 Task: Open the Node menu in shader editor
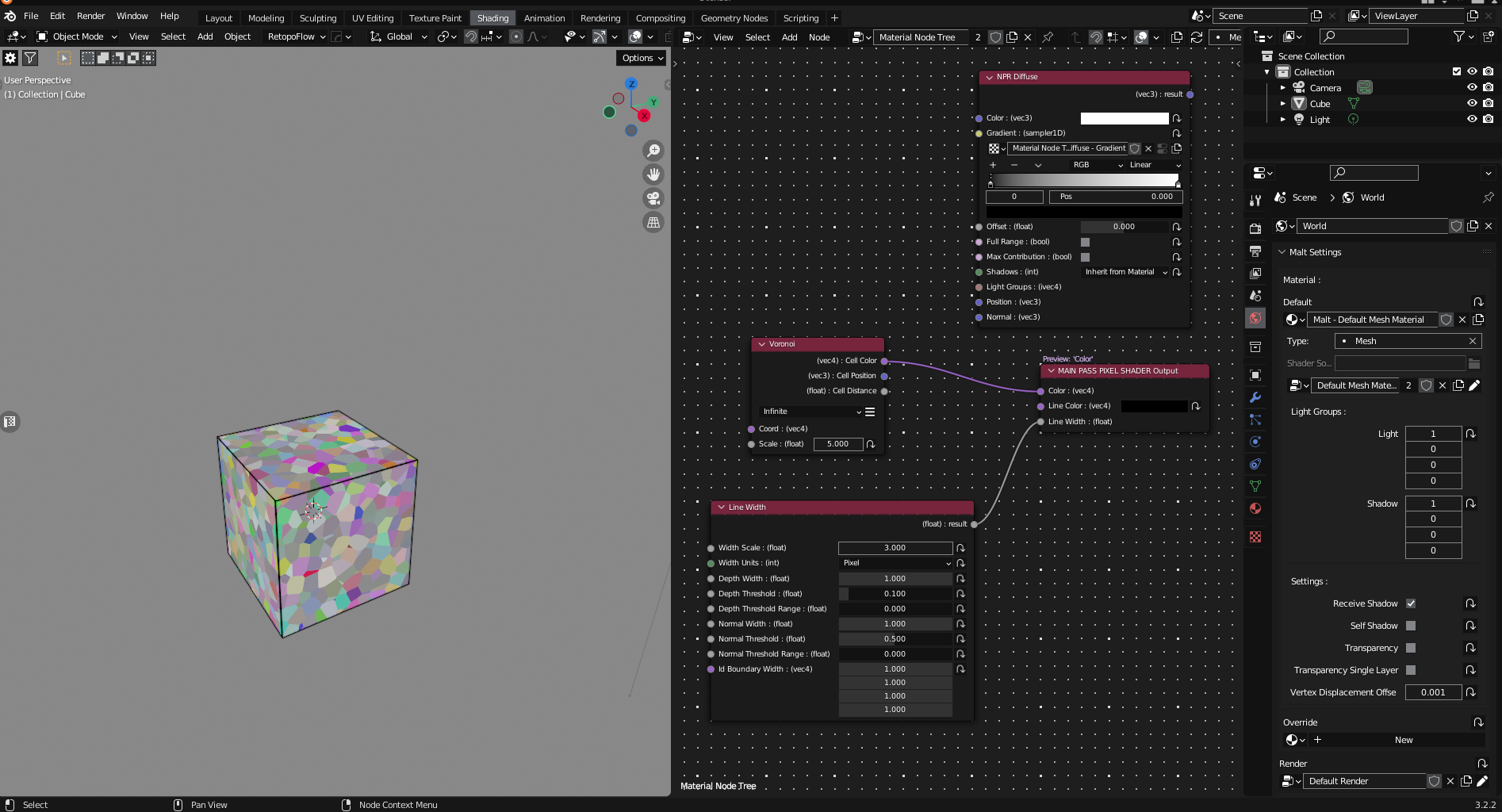[819, 36]
